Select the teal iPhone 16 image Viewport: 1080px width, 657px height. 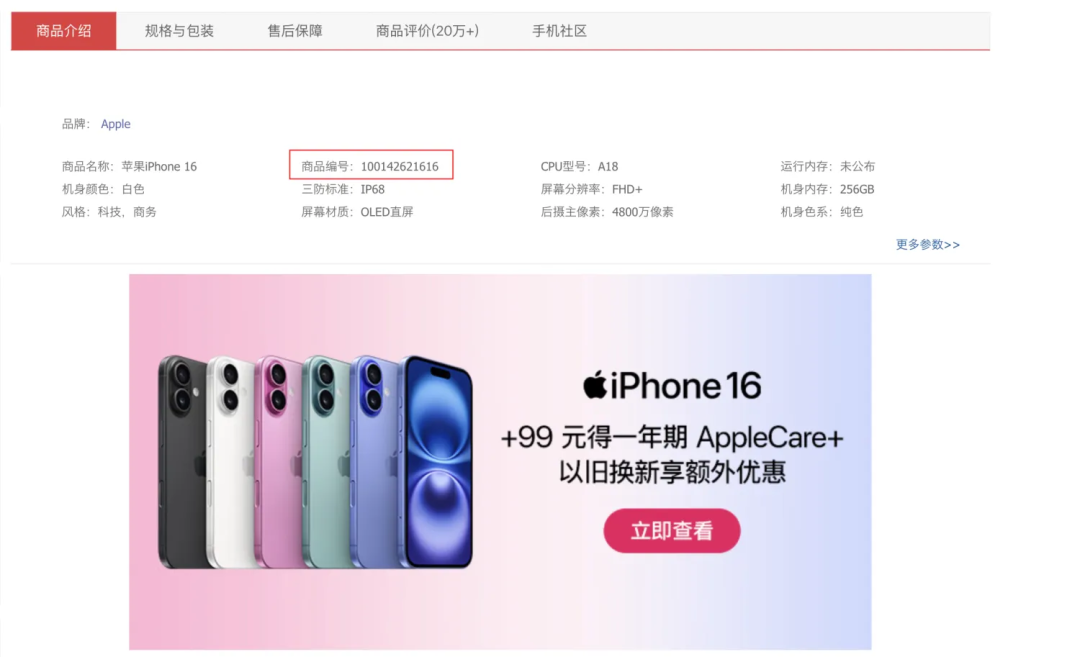click(326, 461)
